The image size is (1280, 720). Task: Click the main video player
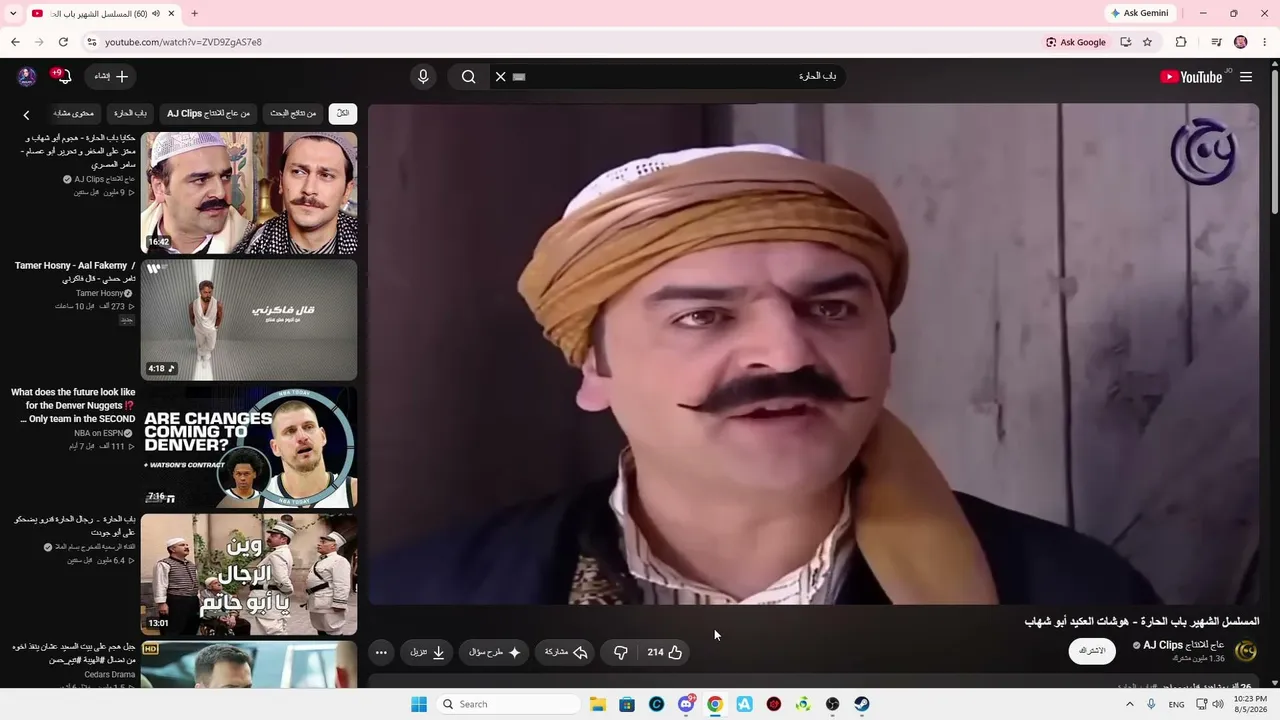point(814,354)
